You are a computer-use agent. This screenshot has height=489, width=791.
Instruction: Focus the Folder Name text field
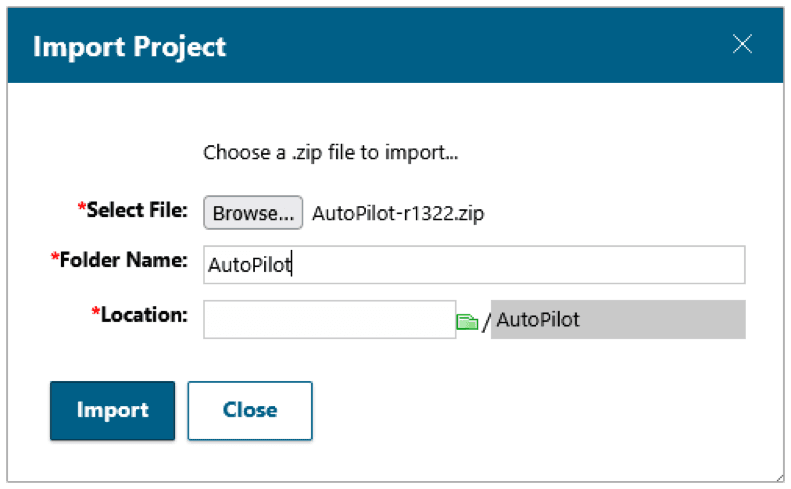[473, 265]
